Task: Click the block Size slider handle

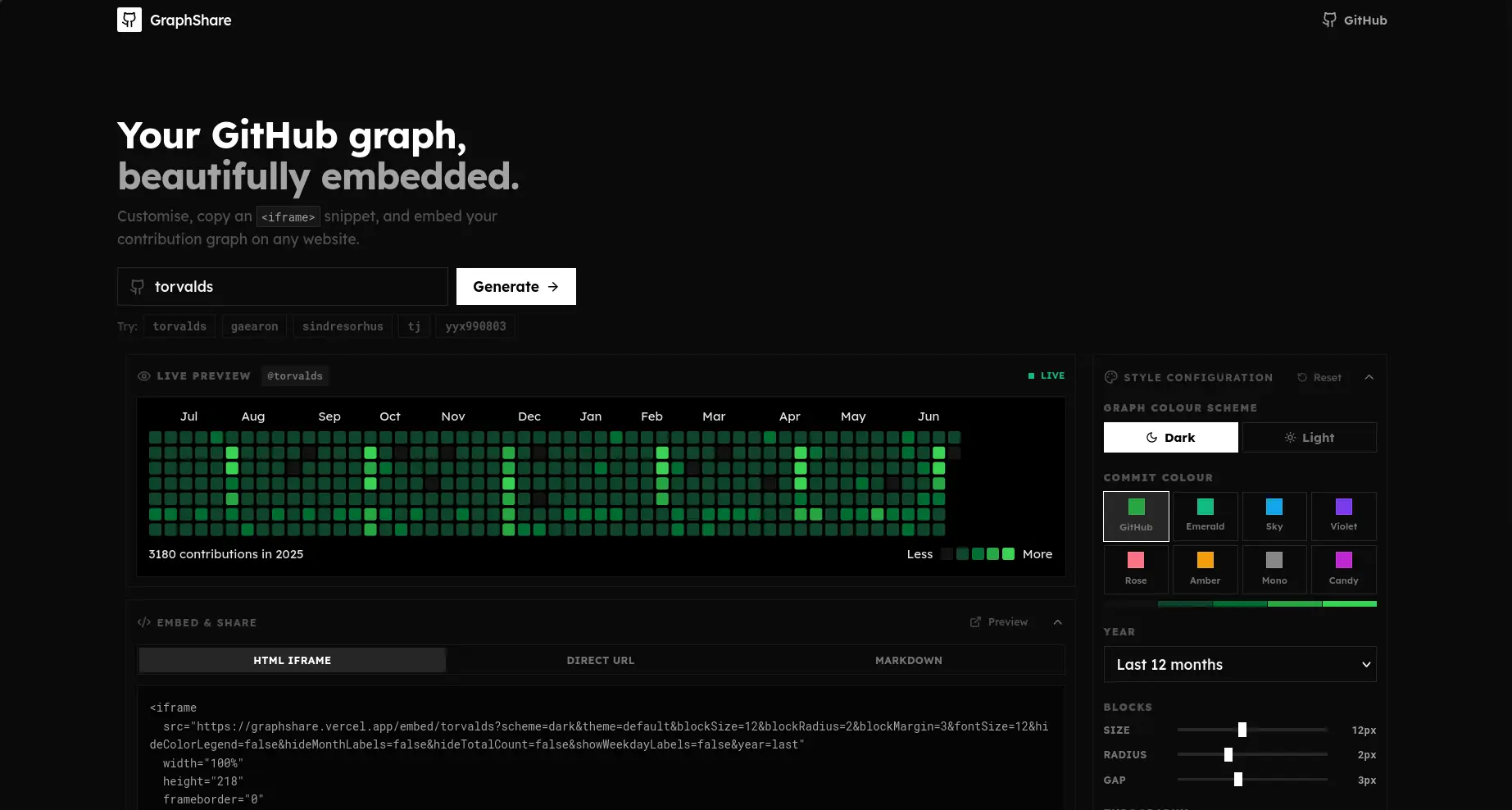Action: point(1242,730)
